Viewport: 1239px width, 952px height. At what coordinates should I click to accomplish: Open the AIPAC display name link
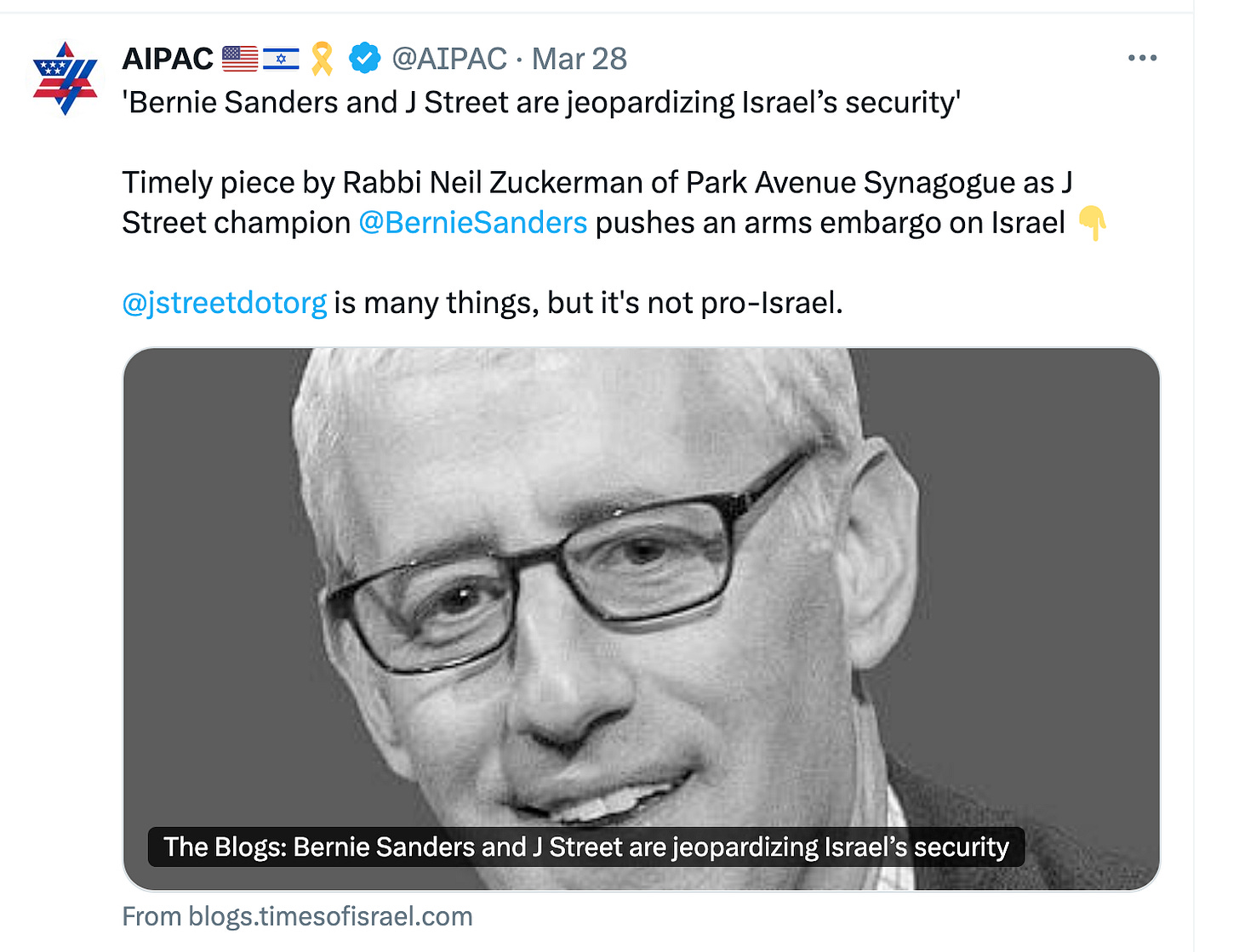tap(168, 59)
